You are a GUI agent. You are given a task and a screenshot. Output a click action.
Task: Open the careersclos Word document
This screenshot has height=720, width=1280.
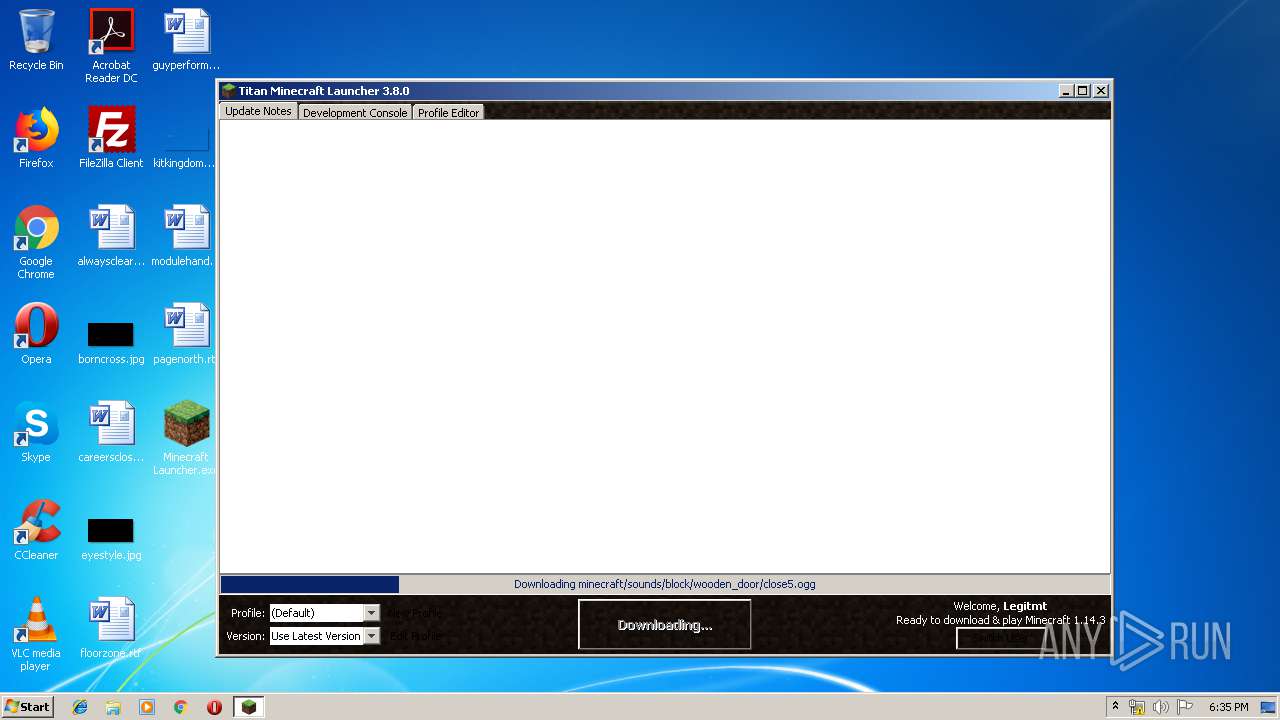point(111,432)
